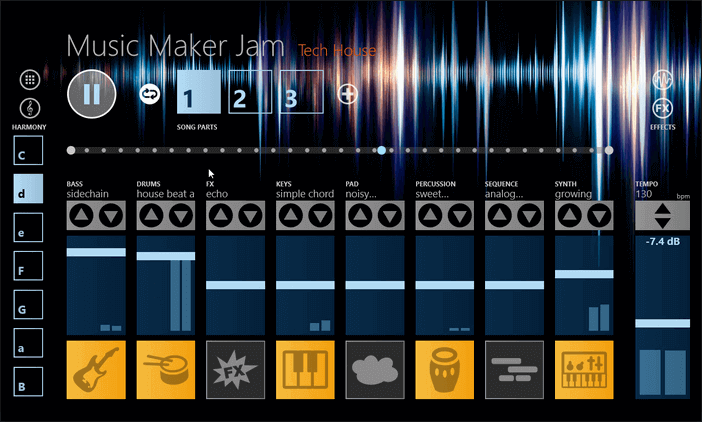
Task: Click the Bass volume fader handle
Action: pyautogui.click(x=96, y=252)
